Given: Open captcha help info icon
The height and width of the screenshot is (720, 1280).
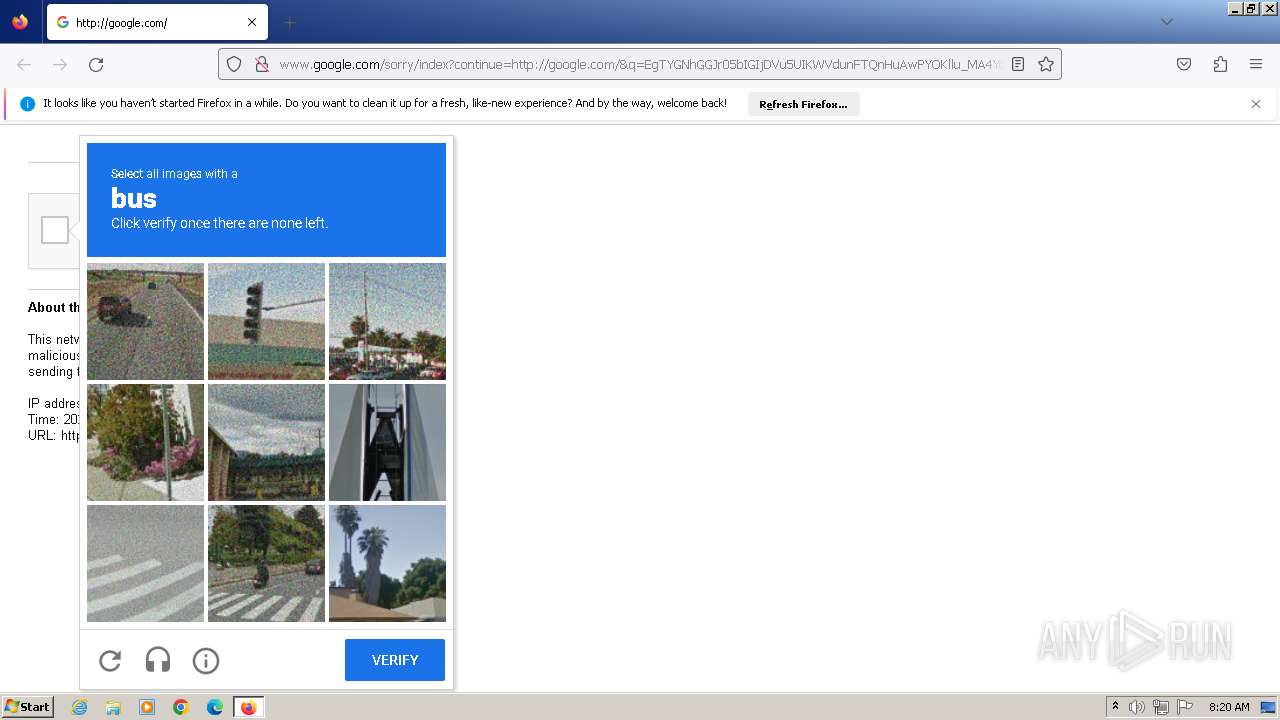Looking at the screenshot, I should (206, 660).
